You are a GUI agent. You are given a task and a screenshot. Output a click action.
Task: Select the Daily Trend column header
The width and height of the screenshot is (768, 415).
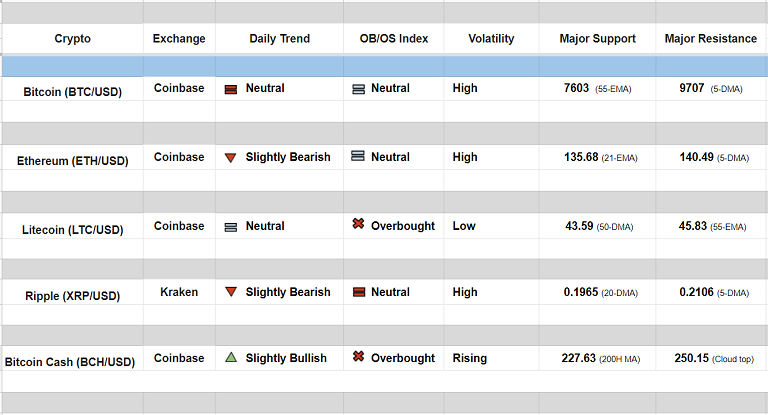[x=279, y=39]
